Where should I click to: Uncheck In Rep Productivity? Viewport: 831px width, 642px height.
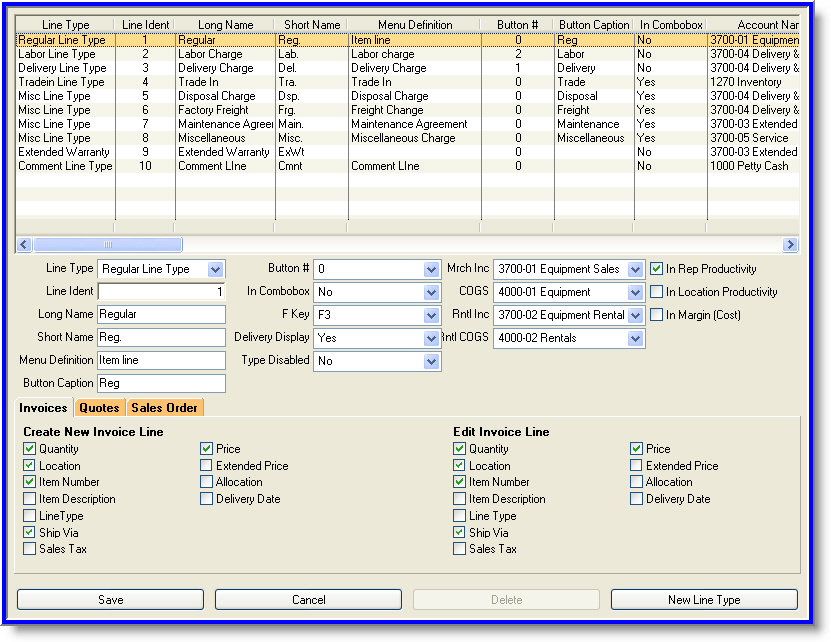pyautogui.click(x=657, y=269)
